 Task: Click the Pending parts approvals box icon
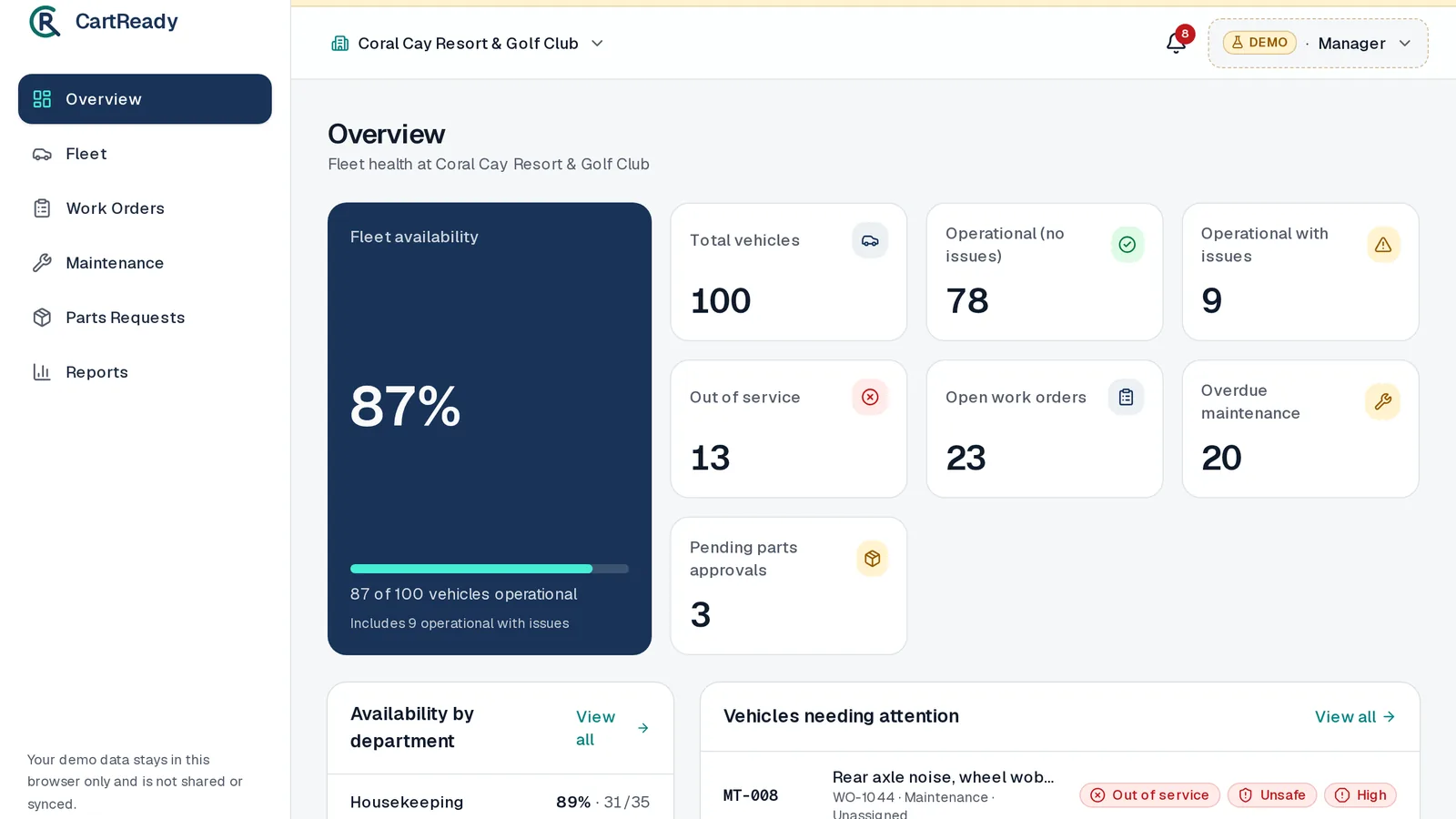tap(872, 559)
